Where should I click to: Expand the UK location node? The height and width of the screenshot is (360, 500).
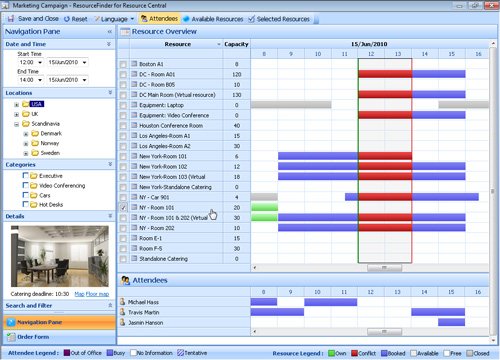(16, 114)
